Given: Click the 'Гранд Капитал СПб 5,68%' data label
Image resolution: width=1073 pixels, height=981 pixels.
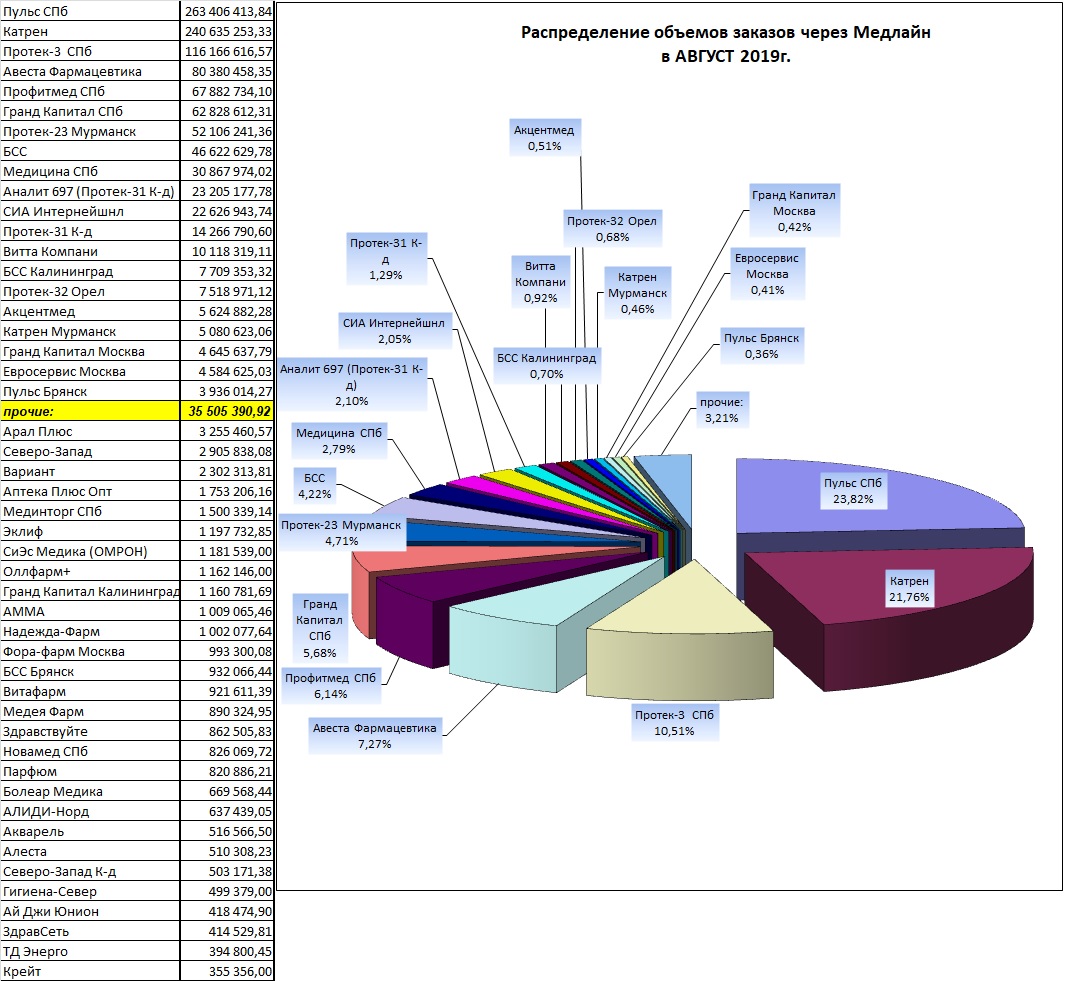Looking at the screenshot, I should click(x=320, y=628).
